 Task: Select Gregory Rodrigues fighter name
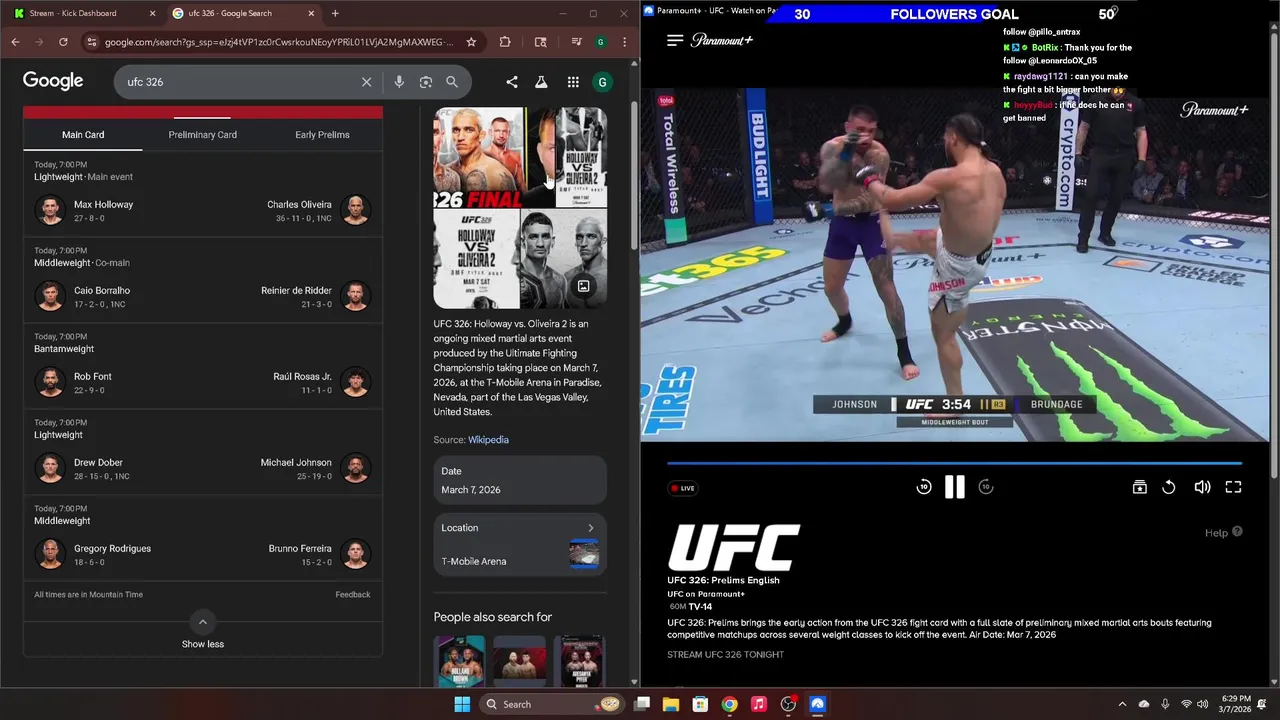pos(112,549)
